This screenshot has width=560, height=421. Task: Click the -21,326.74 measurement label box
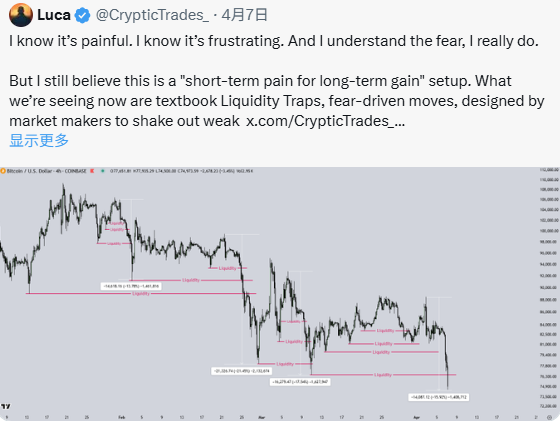[x=242, y=371]
